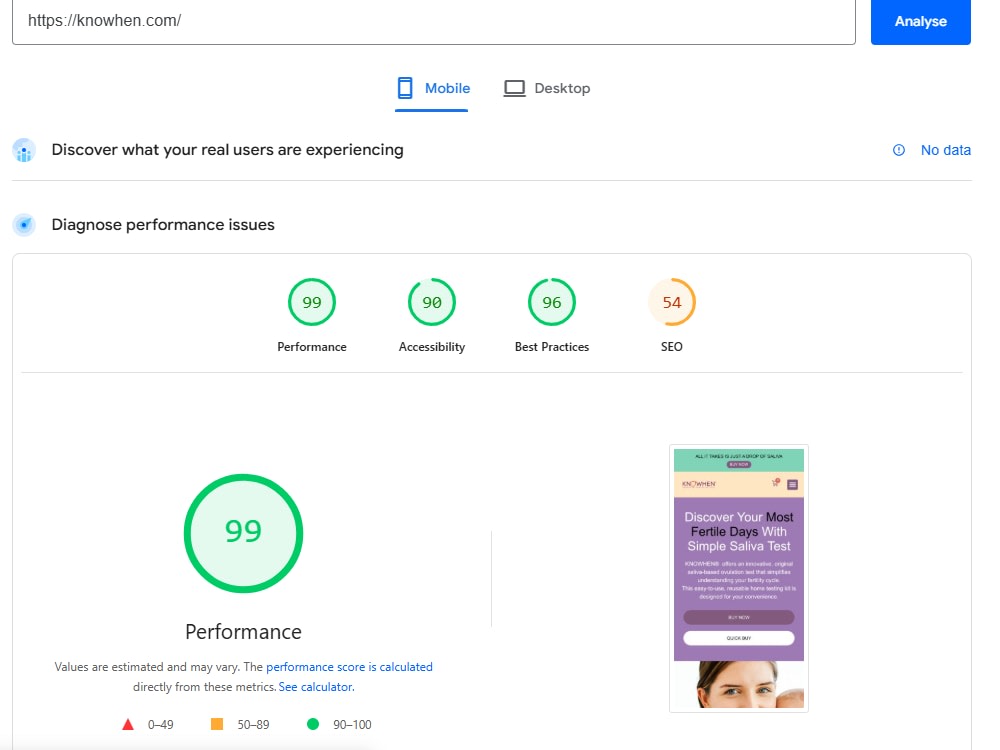Click the No data link
The width and height of the screenshot is (1000, 750).
click(x=945, y=150)
